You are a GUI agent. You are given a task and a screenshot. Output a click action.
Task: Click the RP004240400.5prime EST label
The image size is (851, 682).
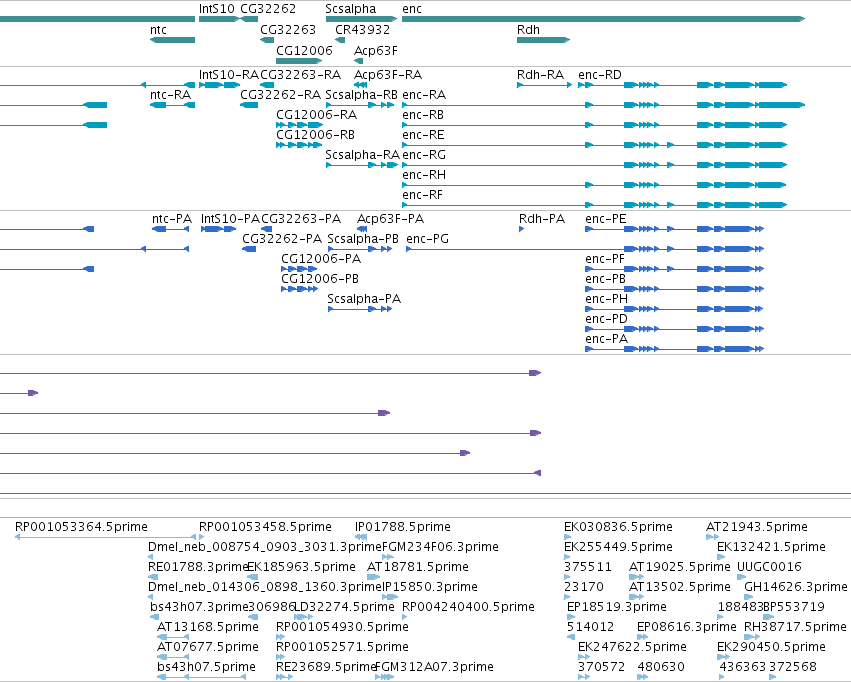(x=468, y=608)
